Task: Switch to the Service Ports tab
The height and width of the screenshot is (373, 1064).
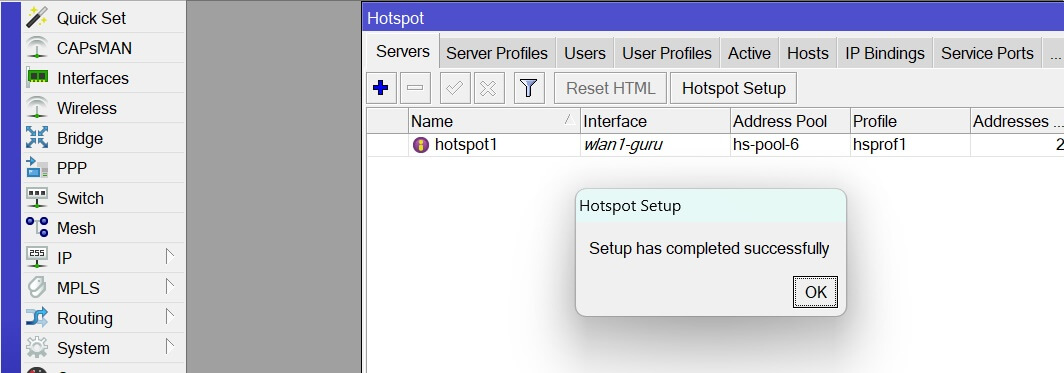Action: [987, 53]
